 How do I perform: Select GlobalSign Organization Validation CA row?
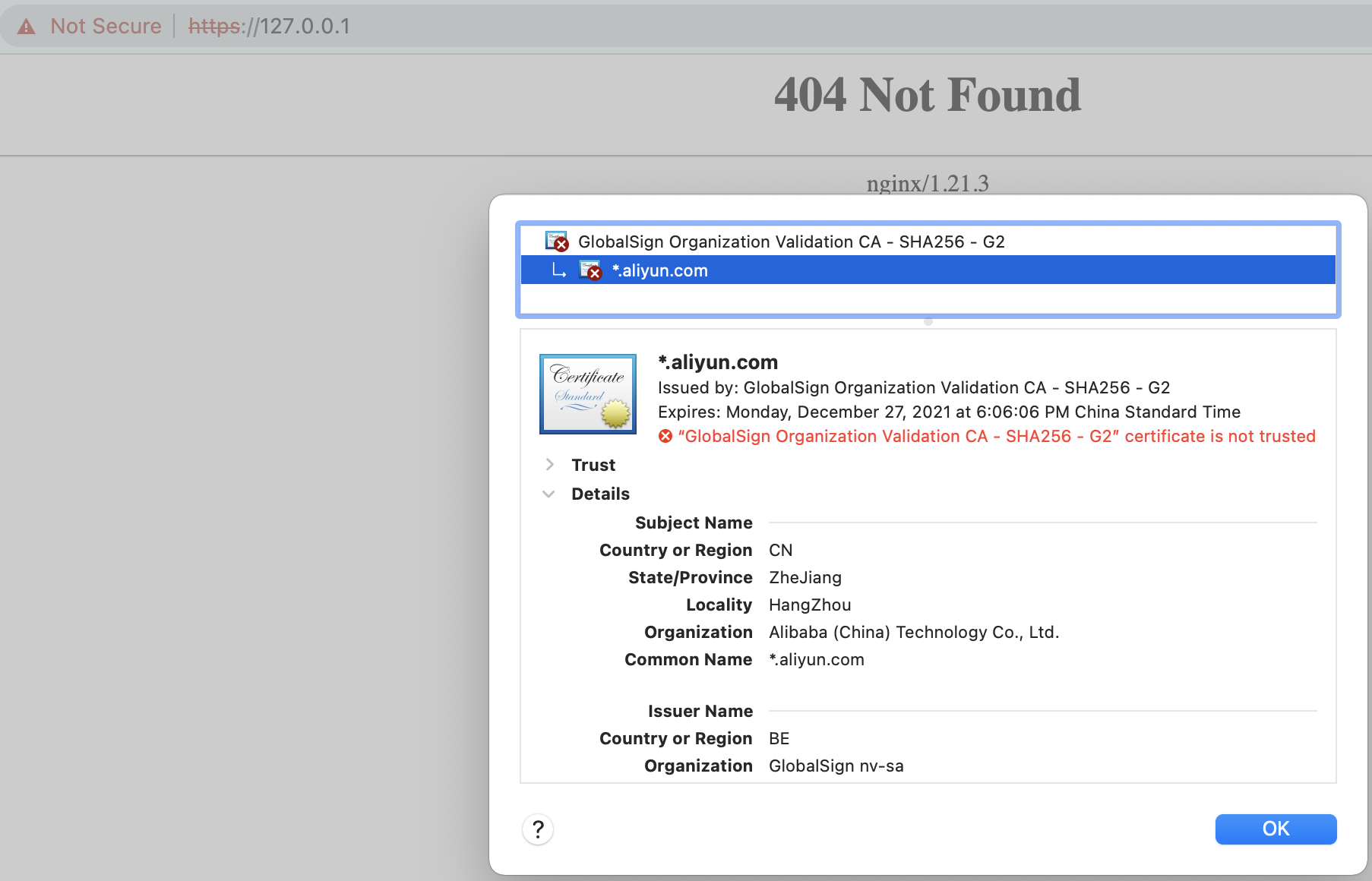(928, 242)
